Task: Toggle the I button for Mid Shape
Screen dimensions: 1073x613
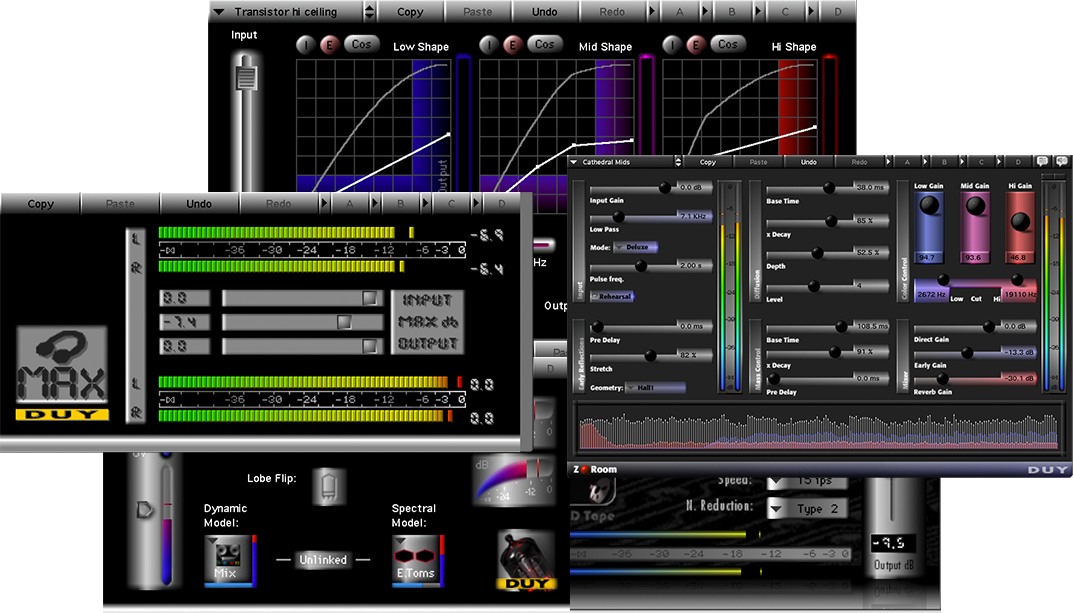Action: [489, 45]
